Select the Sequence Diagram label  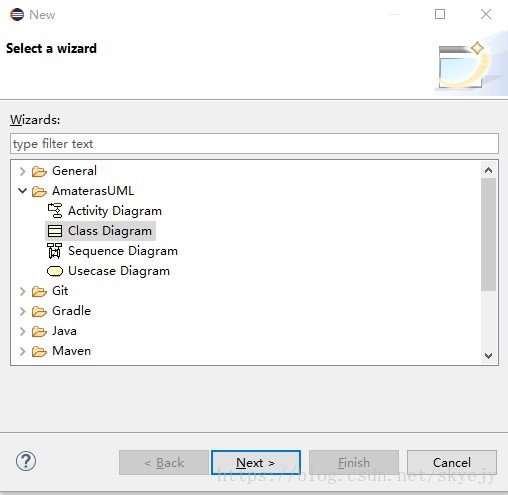coord(123,251)
